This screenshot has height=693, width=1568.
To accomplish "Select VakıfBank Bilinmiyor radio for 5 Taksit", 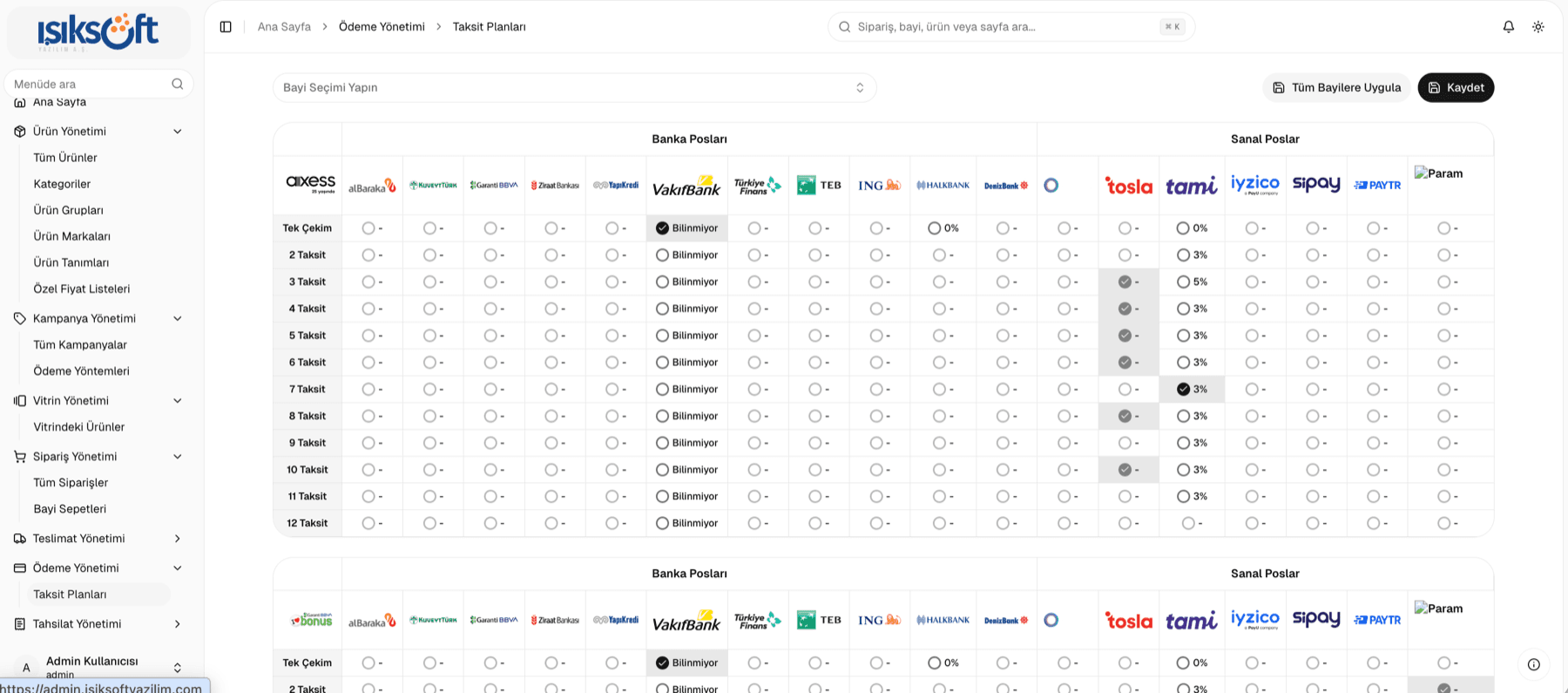I will click(662, 336).
